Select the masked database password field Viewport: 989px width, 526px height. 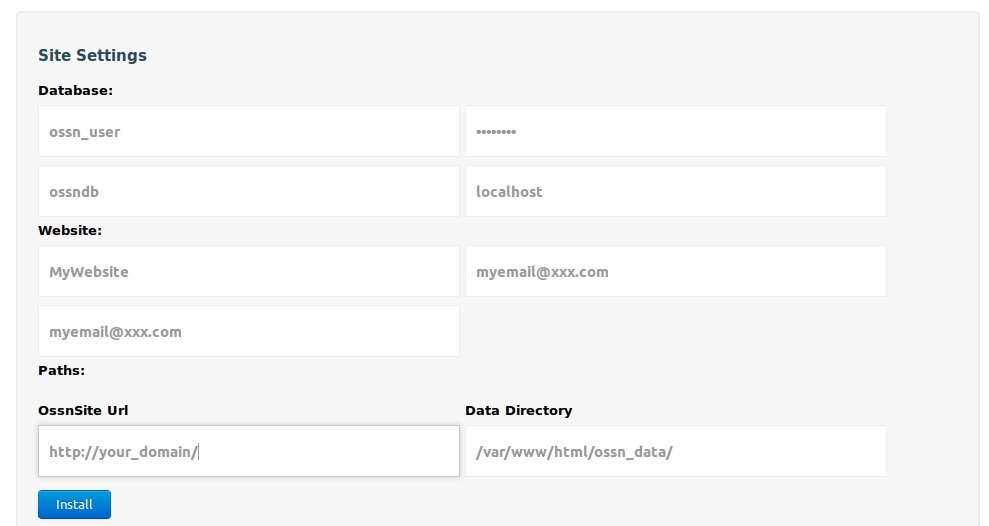pyautogui.click(x=676, y=131)
